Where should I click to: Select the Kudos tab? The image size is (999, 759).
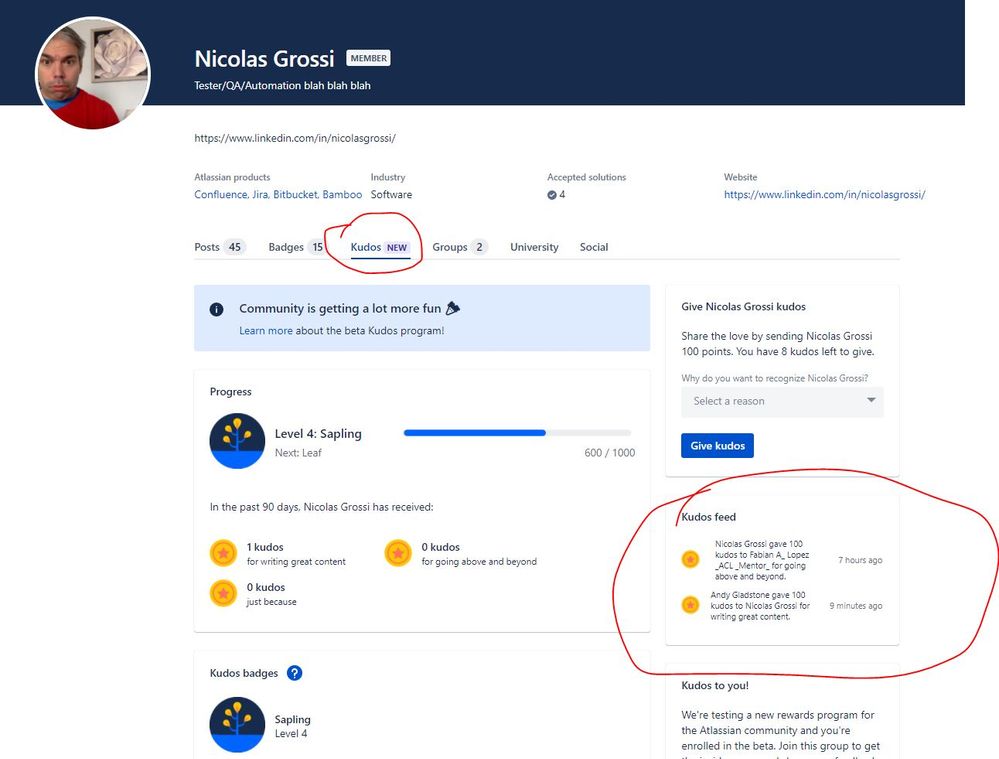coord(379,247)
